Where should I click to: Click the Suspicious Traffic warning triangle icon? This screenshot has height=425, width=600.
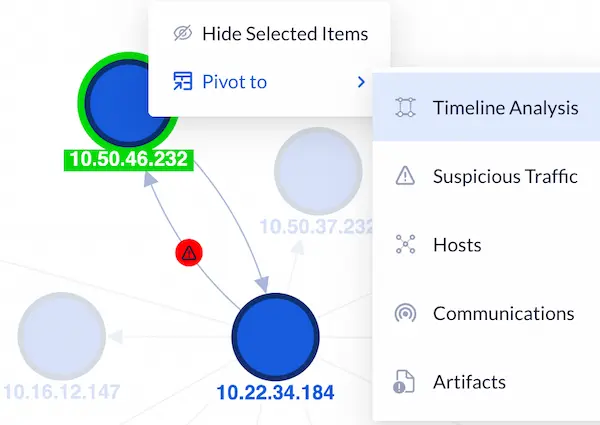(x=405, y=176)
